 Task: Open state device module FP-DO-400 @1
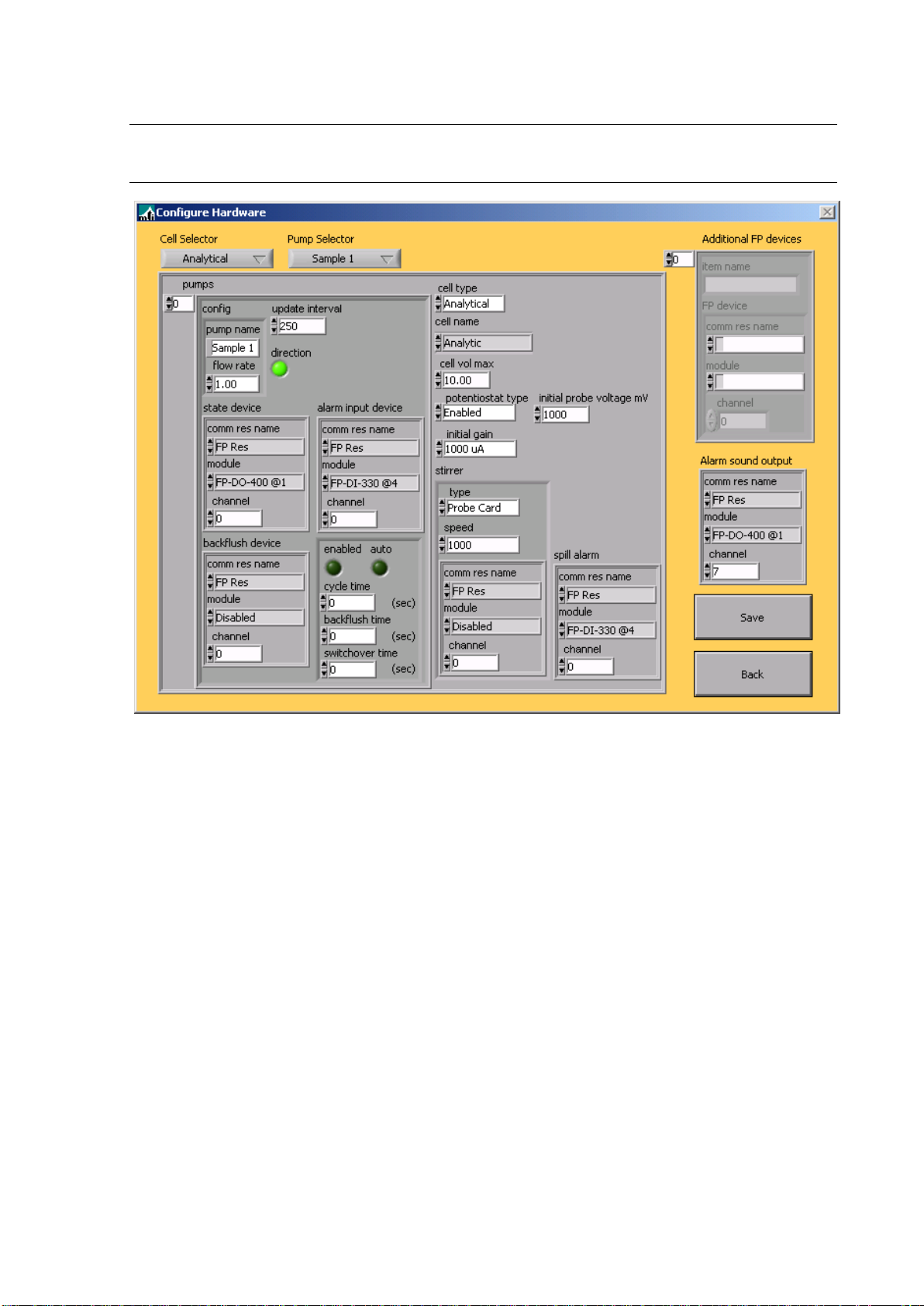pyautogui.click(x=259, y=482)
